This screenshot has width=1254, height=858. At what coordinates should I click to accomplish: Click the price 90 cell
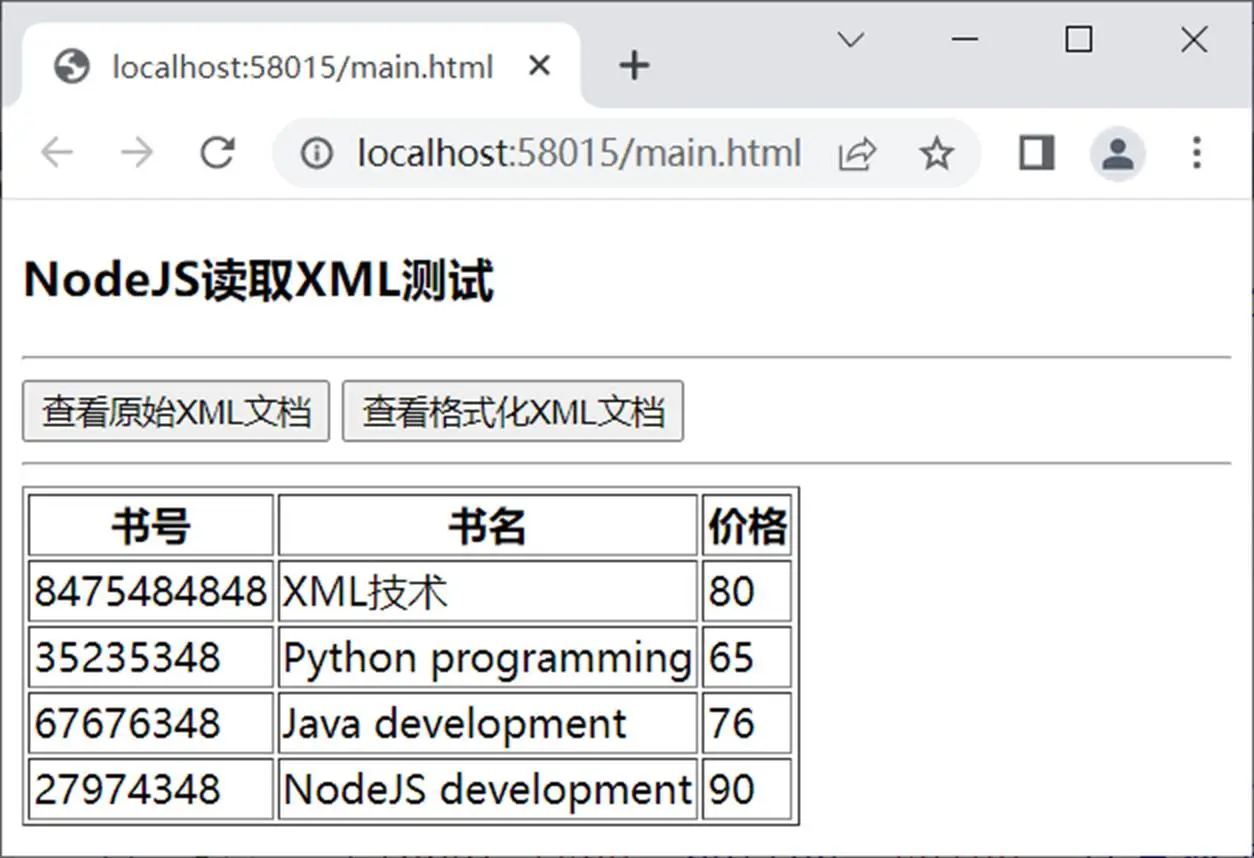tap(747, 789)
